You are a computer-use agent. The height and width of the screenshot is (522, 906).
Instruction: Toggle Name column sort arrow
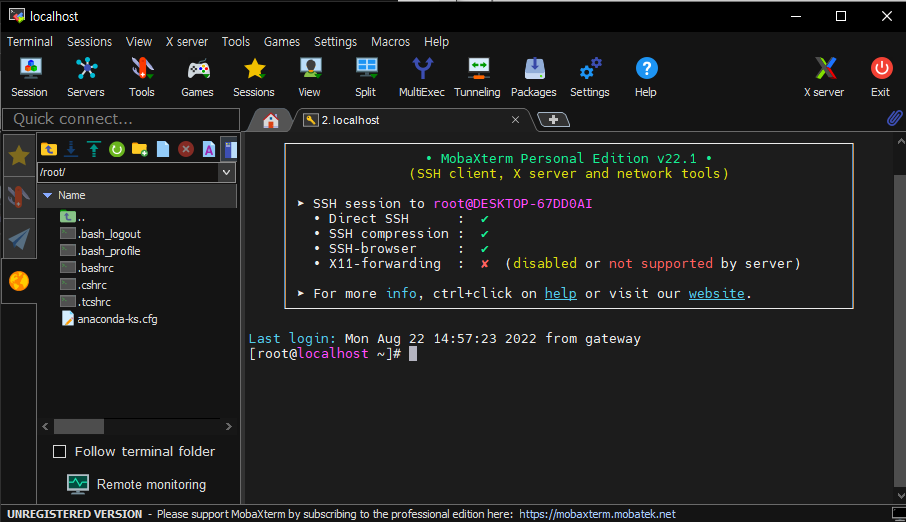[48, 195]
